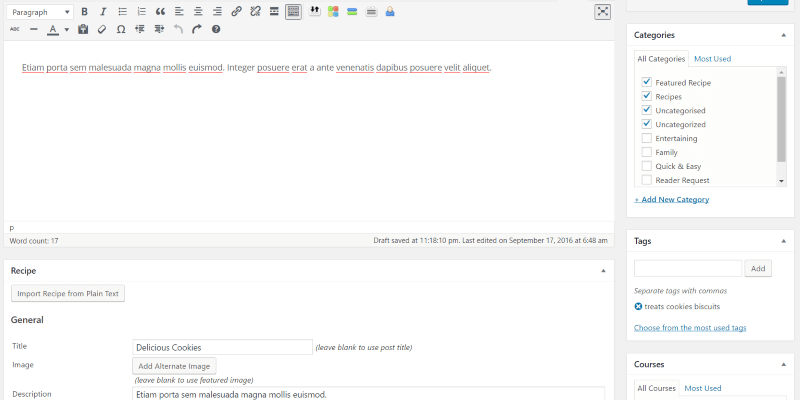The height and width of the screenshot is (400, 800).
Task: Uncheck the Uncategorized category
Action: pyautogui.click(x=647, y=124)
